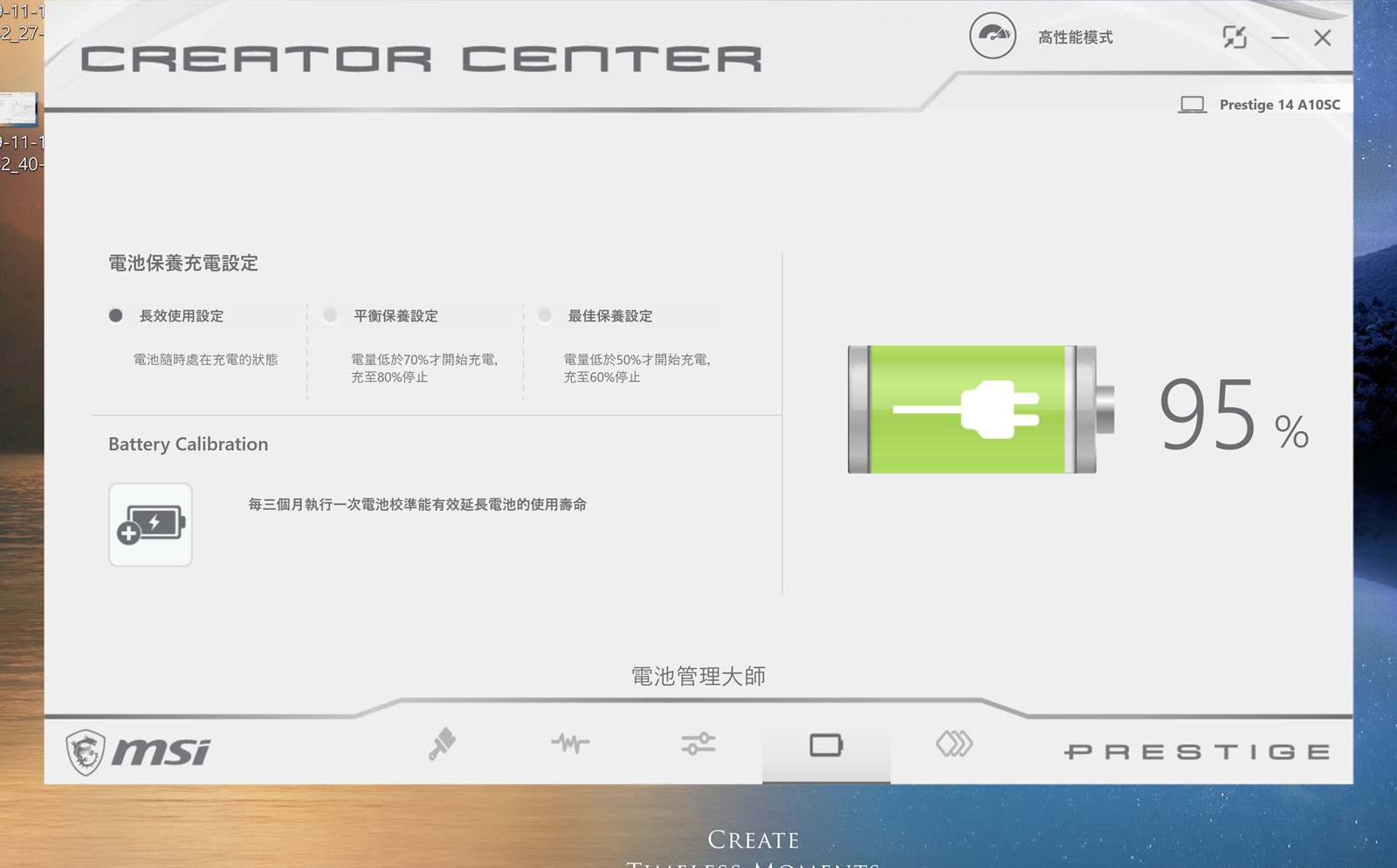
Task: Select the 平衡保養設定 radio option
Action: pyautogui.click(x=331, y=315)
